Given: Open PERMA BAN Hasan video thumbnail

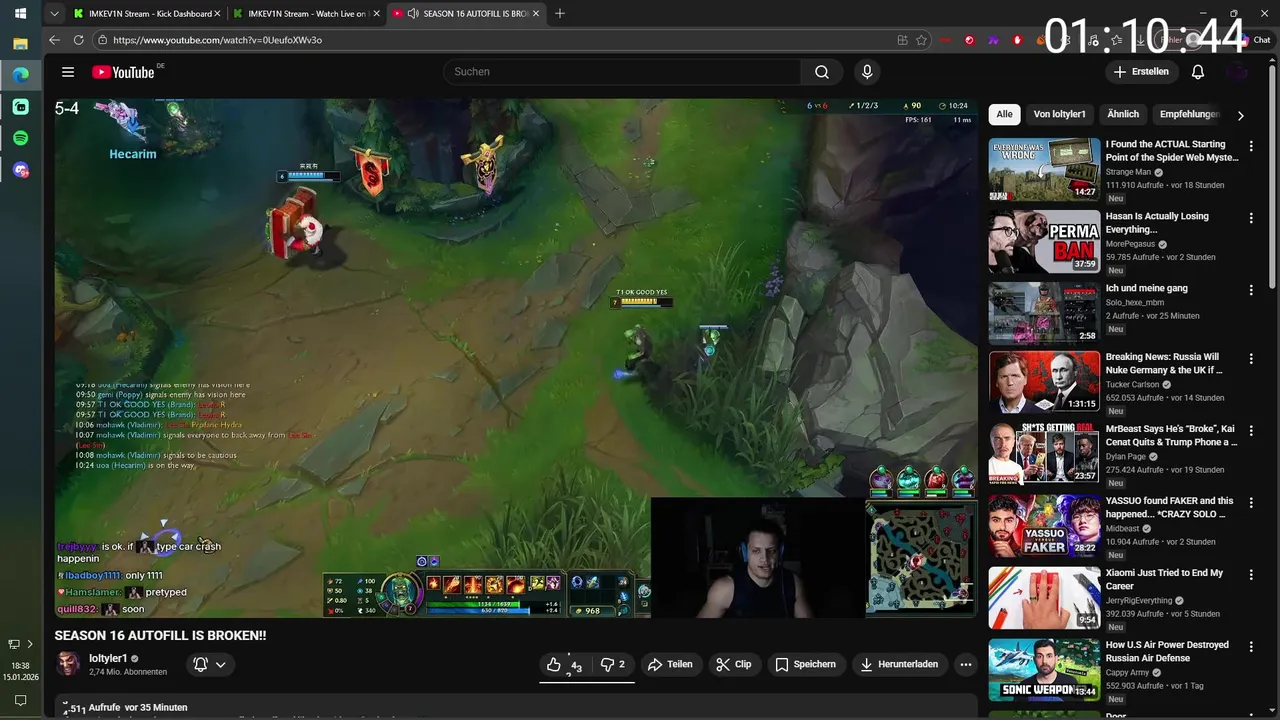Looking at the screenshot, I should coord(1044,241).
